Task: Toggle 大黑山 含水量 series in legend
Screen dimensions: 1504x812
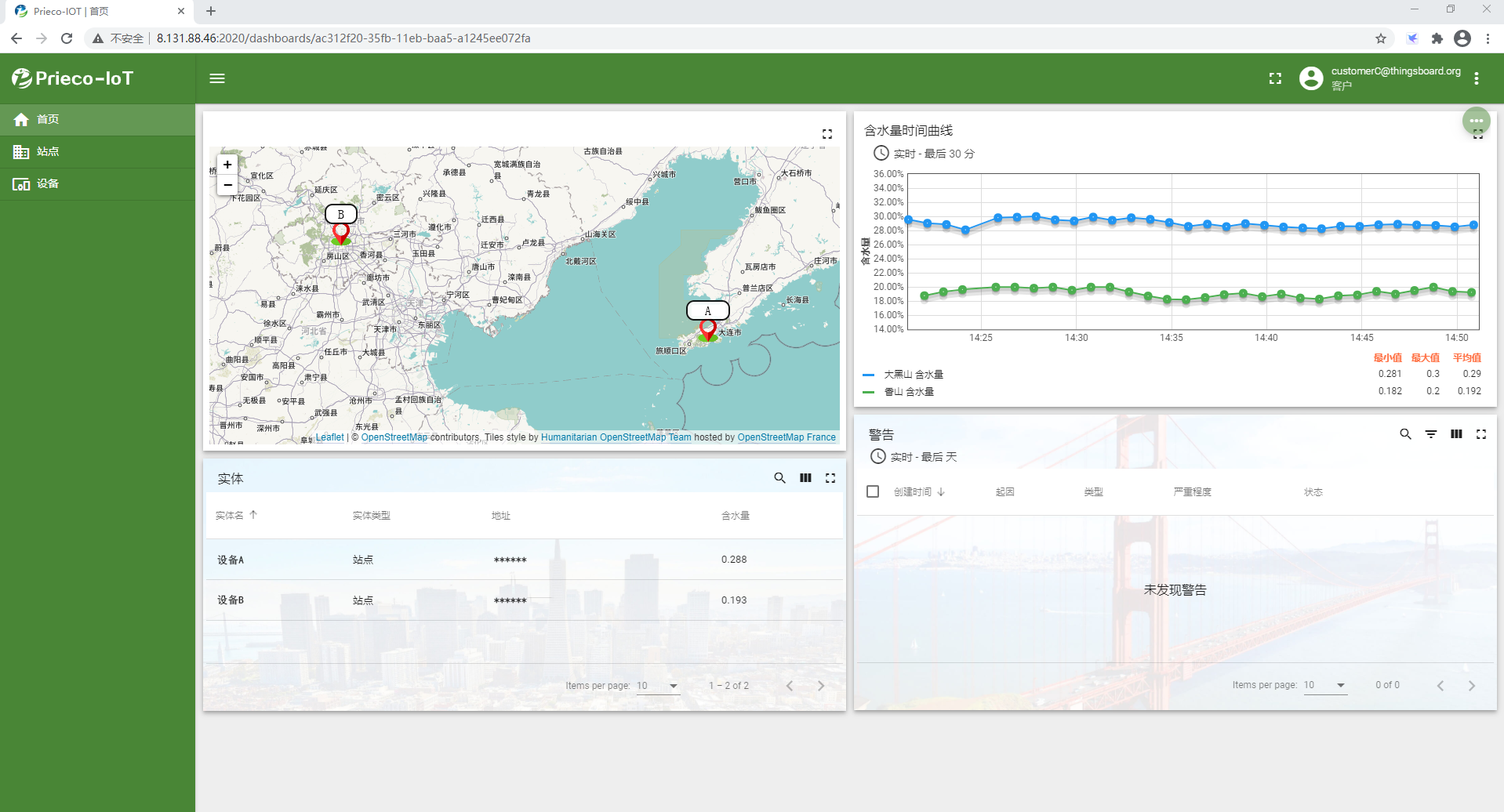Action: click(x=913, y=375)
